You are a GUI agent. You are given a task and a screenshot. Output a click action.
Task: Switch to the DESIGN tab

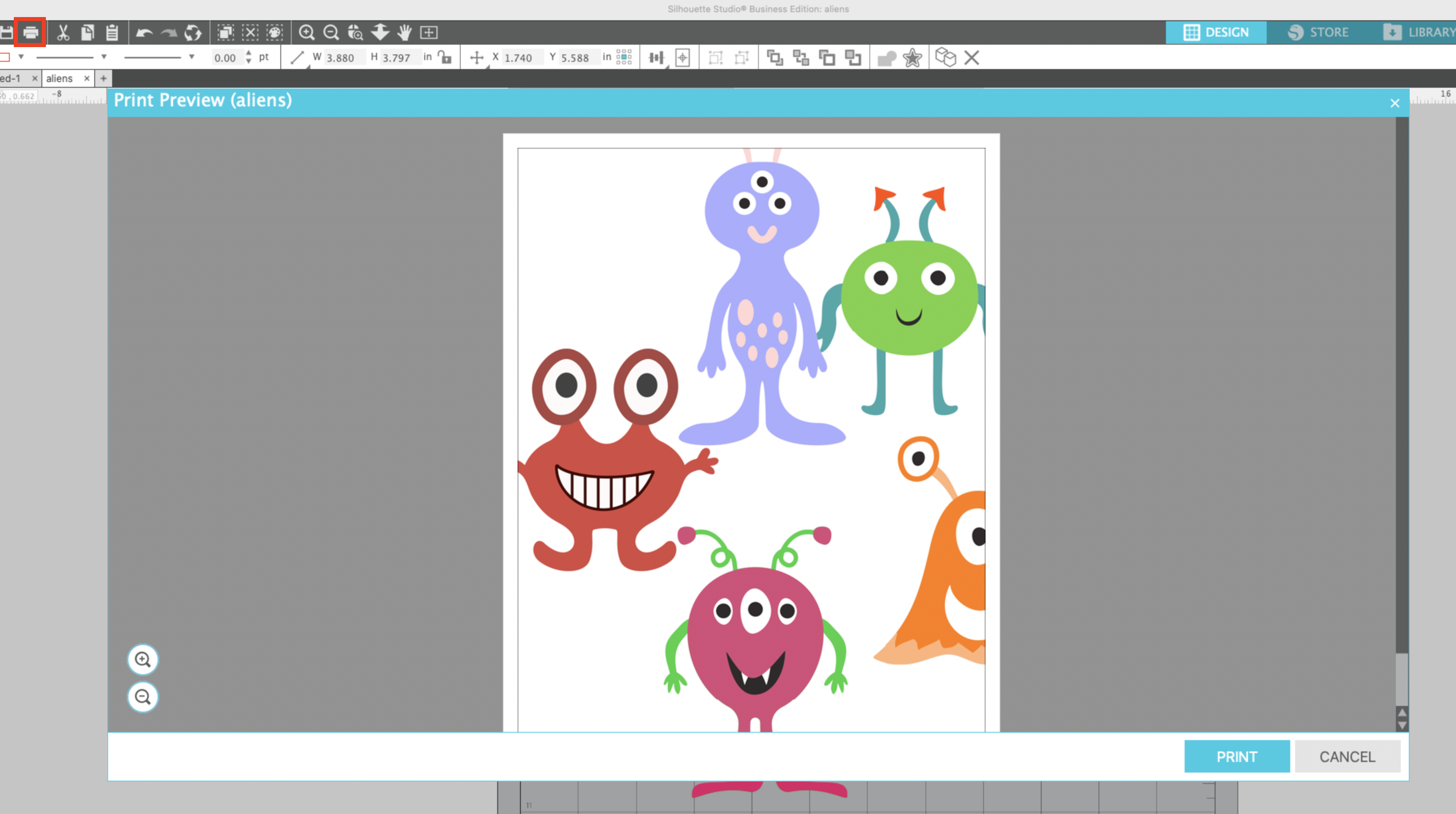pyautogui.click(x=1216, y=32)
